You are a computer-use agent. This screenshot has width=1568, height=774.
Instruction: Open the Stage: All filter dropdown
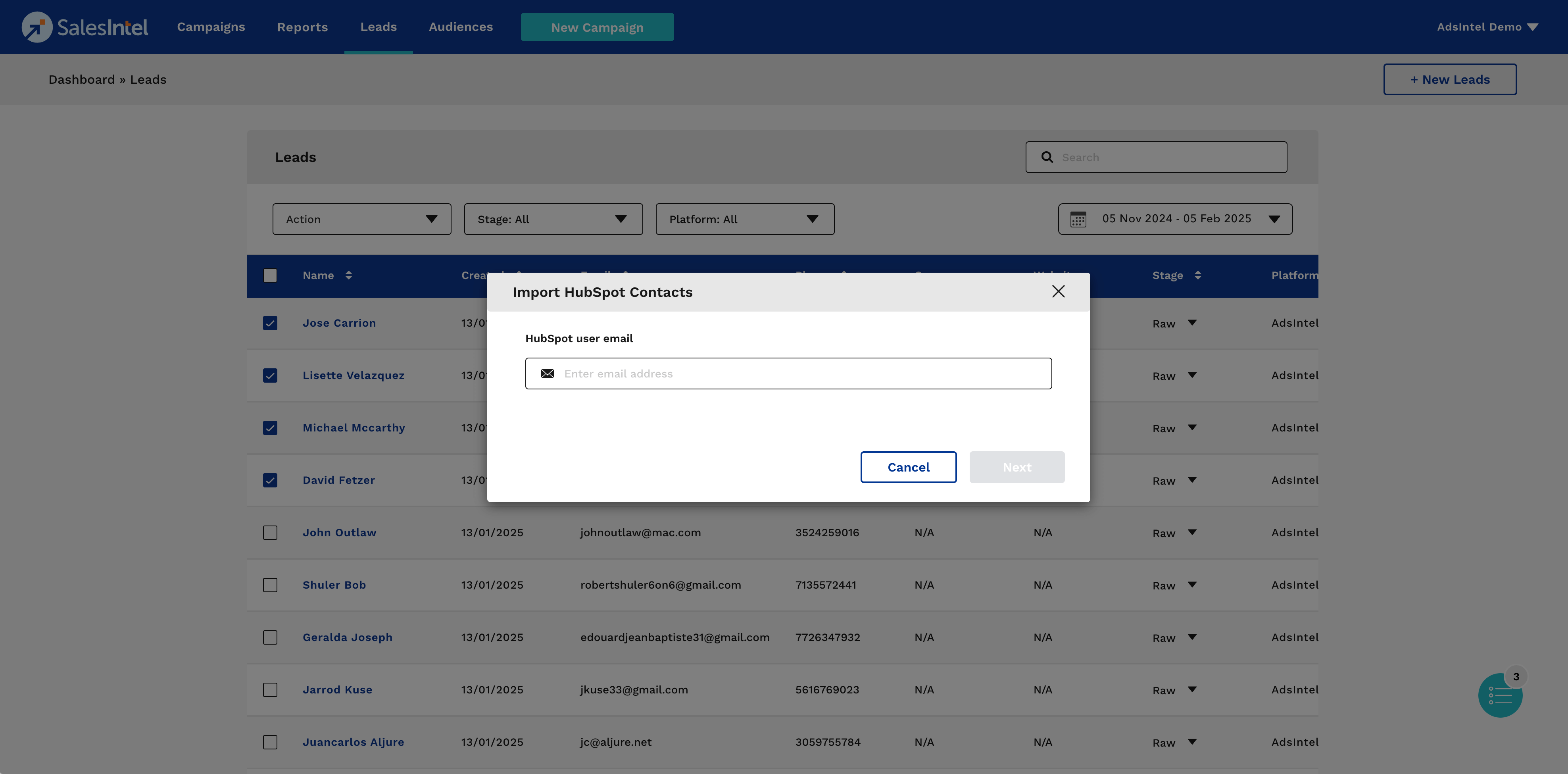(553, 219)
